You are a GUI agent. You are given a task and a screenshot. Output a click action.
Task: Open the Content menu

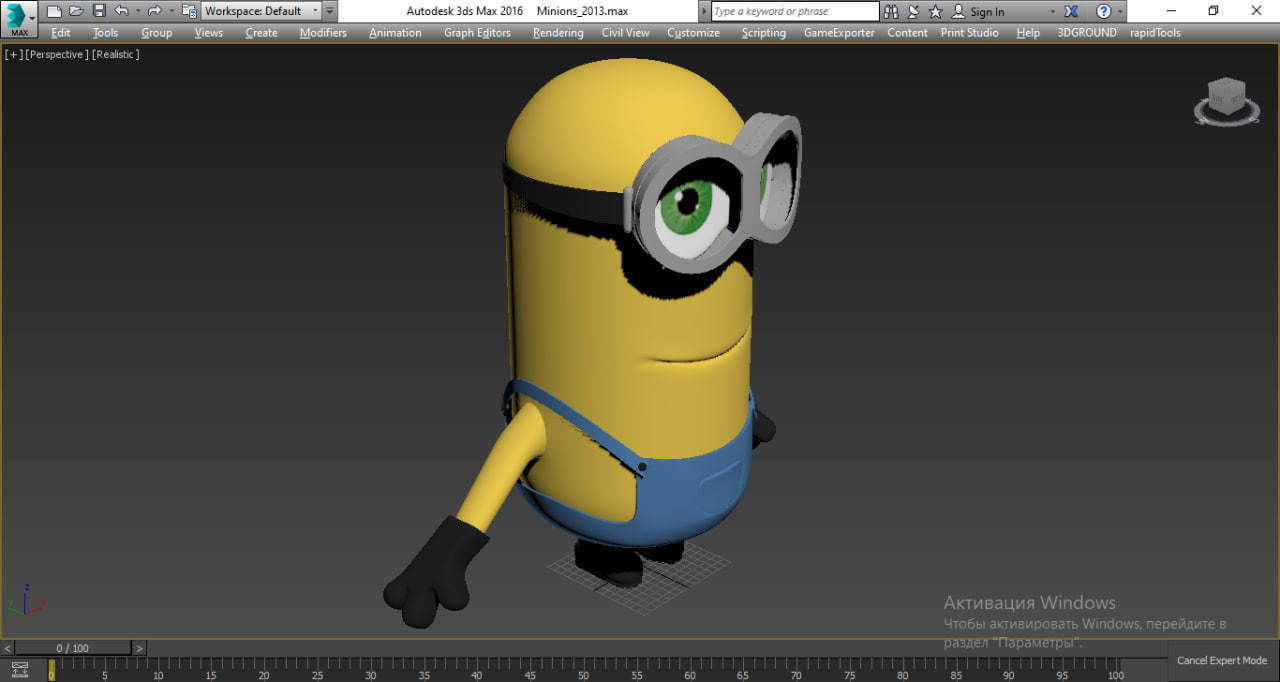pos(907,32)
